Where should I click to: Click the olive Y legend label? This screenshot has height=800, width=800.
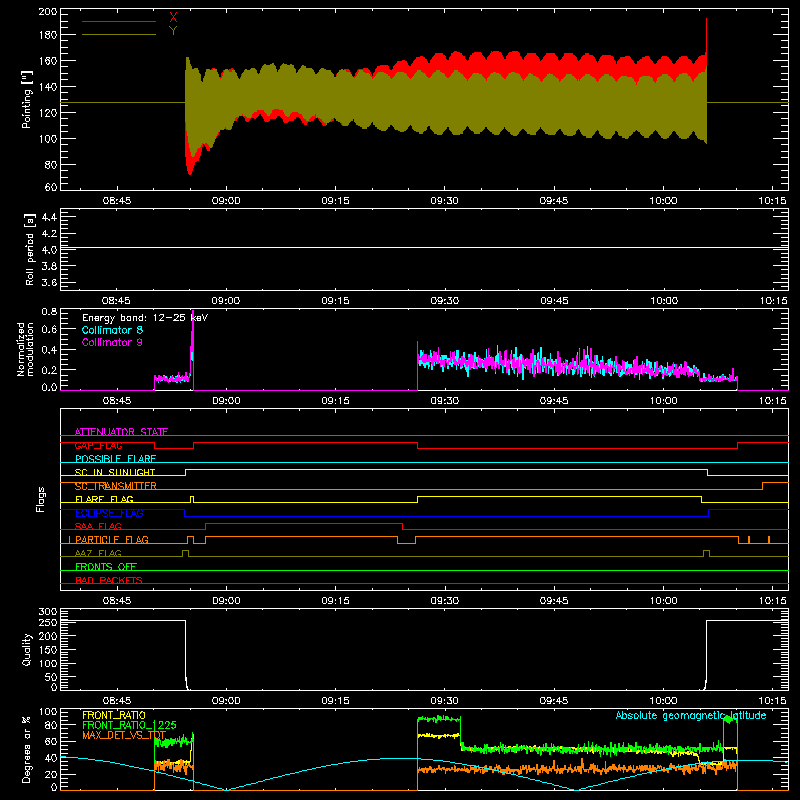[173, 31]
